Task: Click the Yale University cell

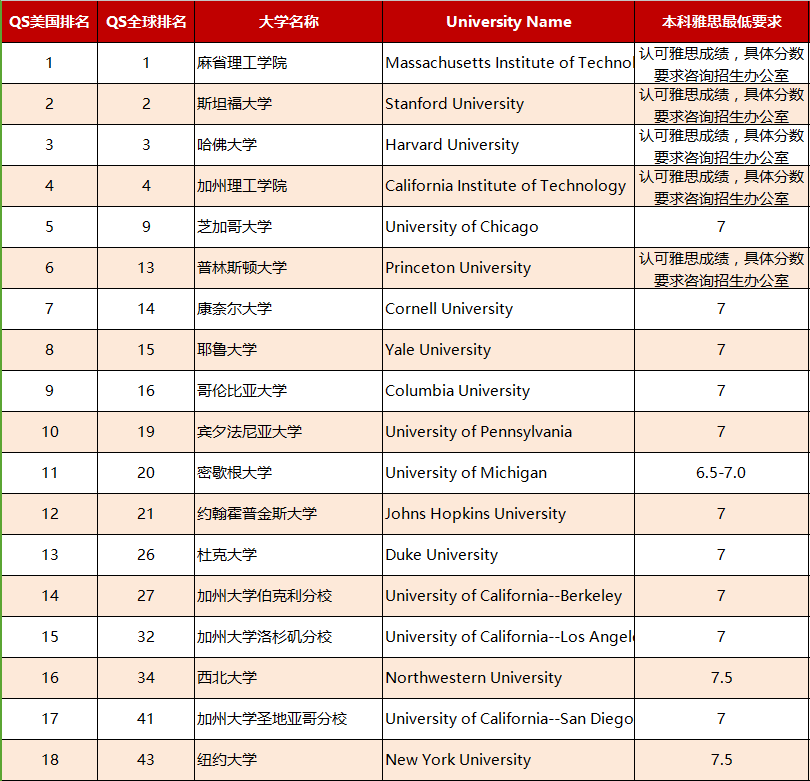Action: click(x=508, y=350)
